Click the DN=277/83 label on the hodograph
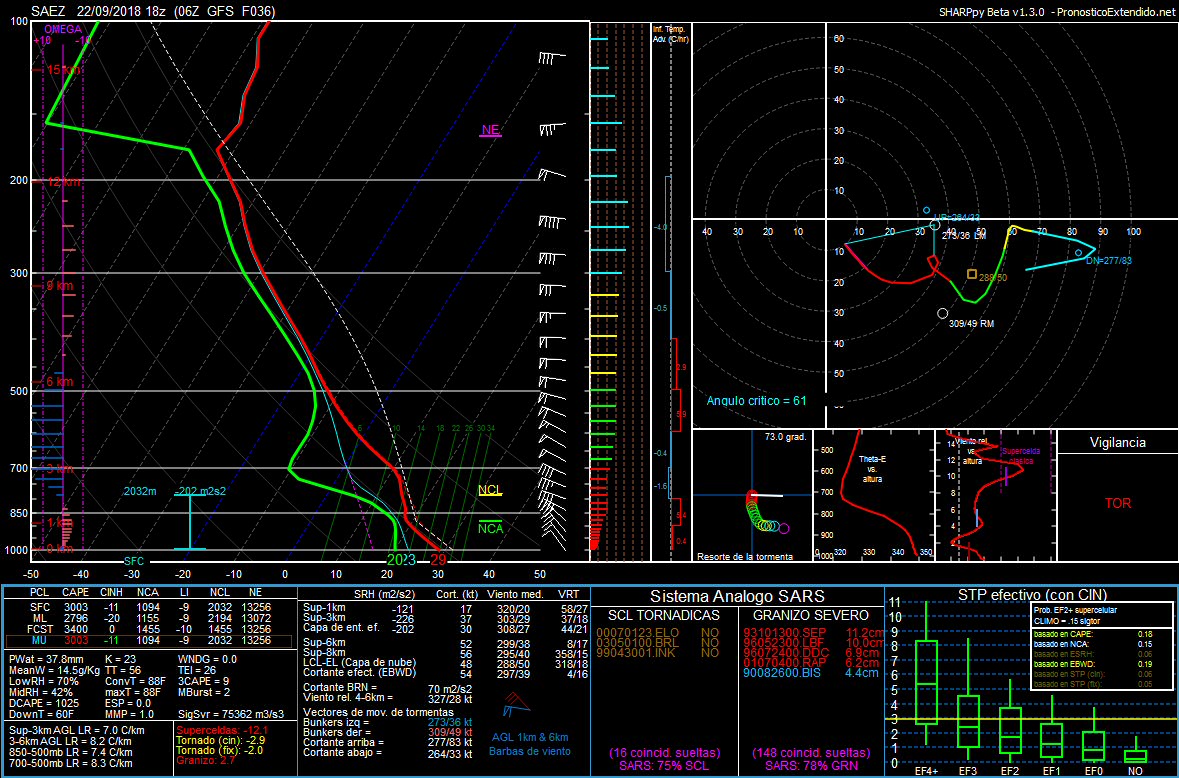Viewport: 1179px width, 778px height. [x=1108, y=261]
